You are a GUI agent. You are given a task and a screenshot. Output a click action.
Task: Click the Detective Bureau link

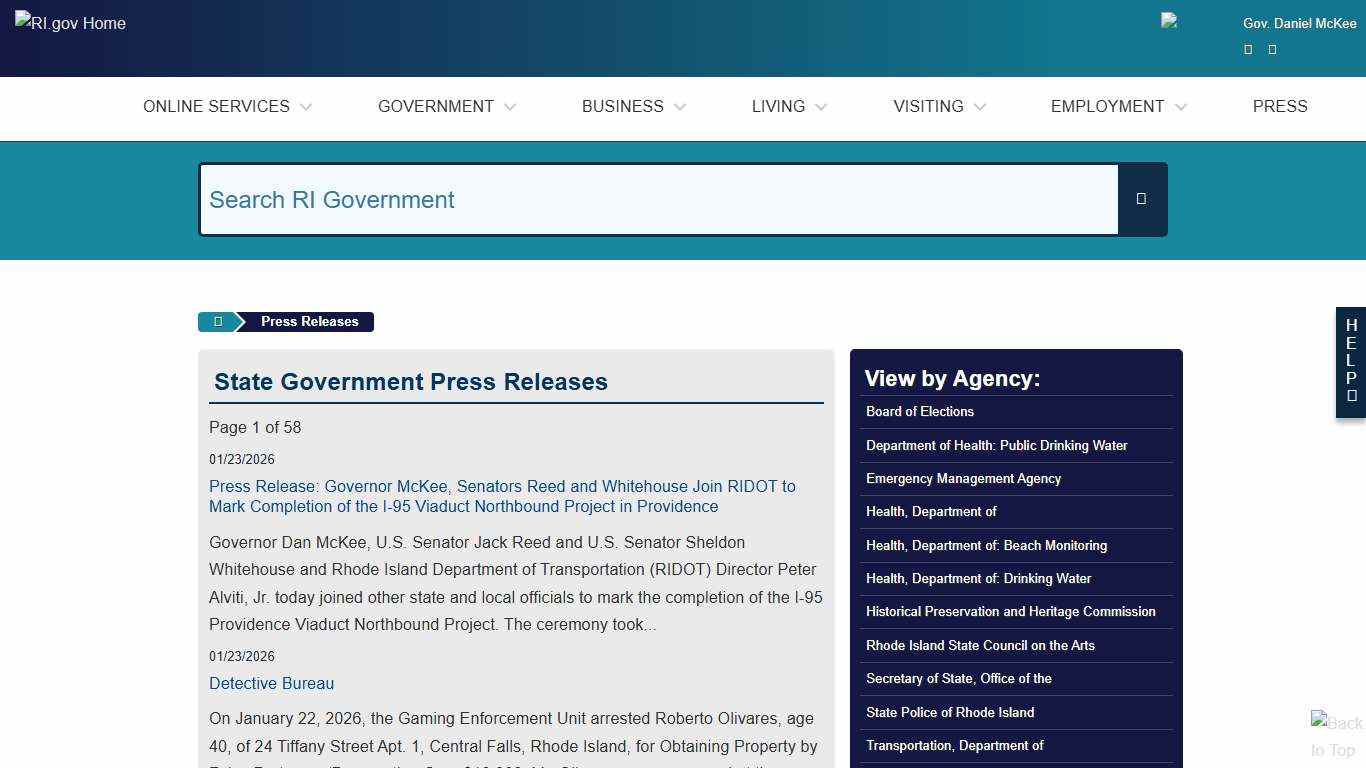pos(271,683)
